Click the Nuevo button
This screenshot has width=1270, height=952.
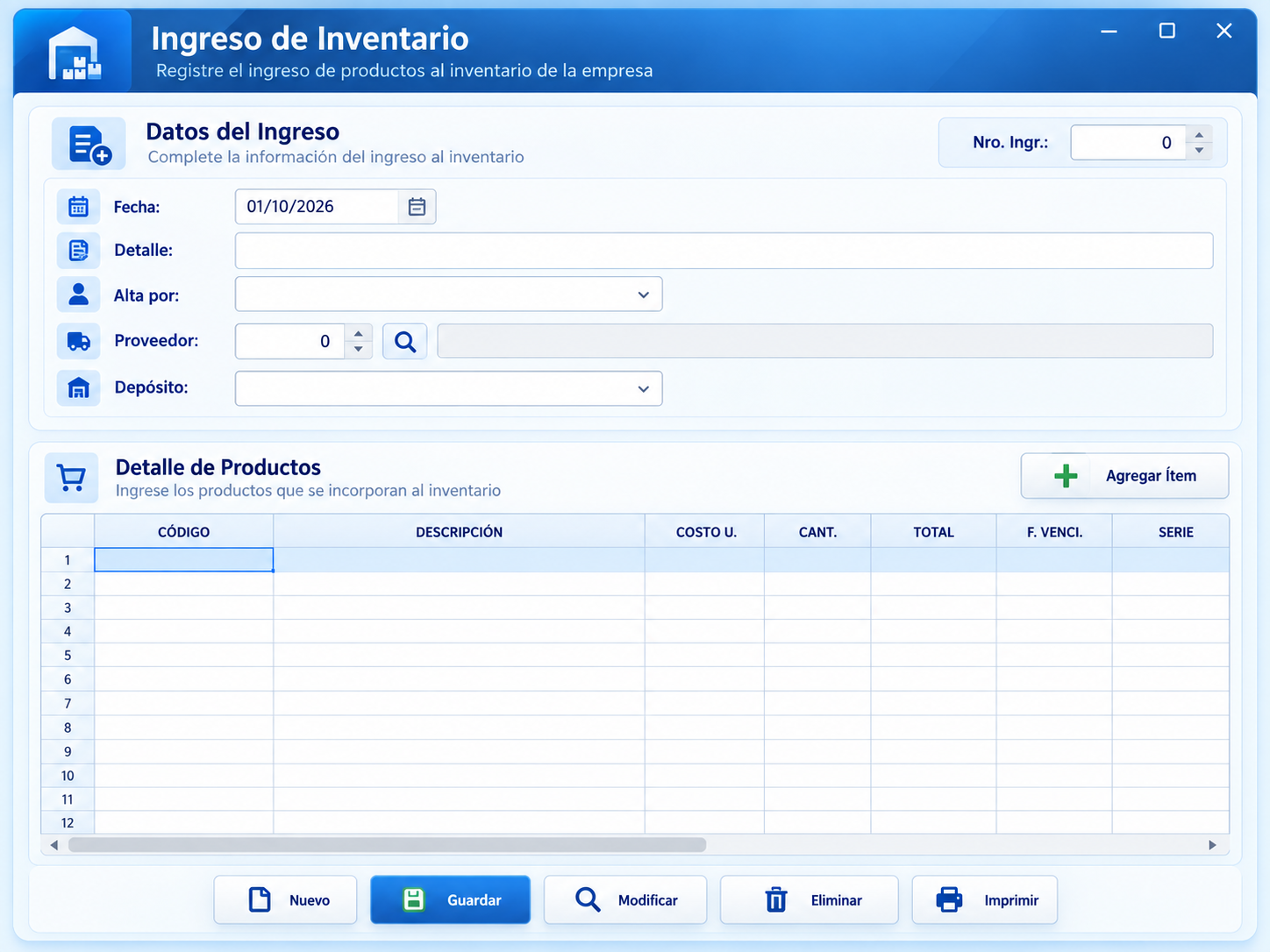pyautogui.click(x=285, y=899)
